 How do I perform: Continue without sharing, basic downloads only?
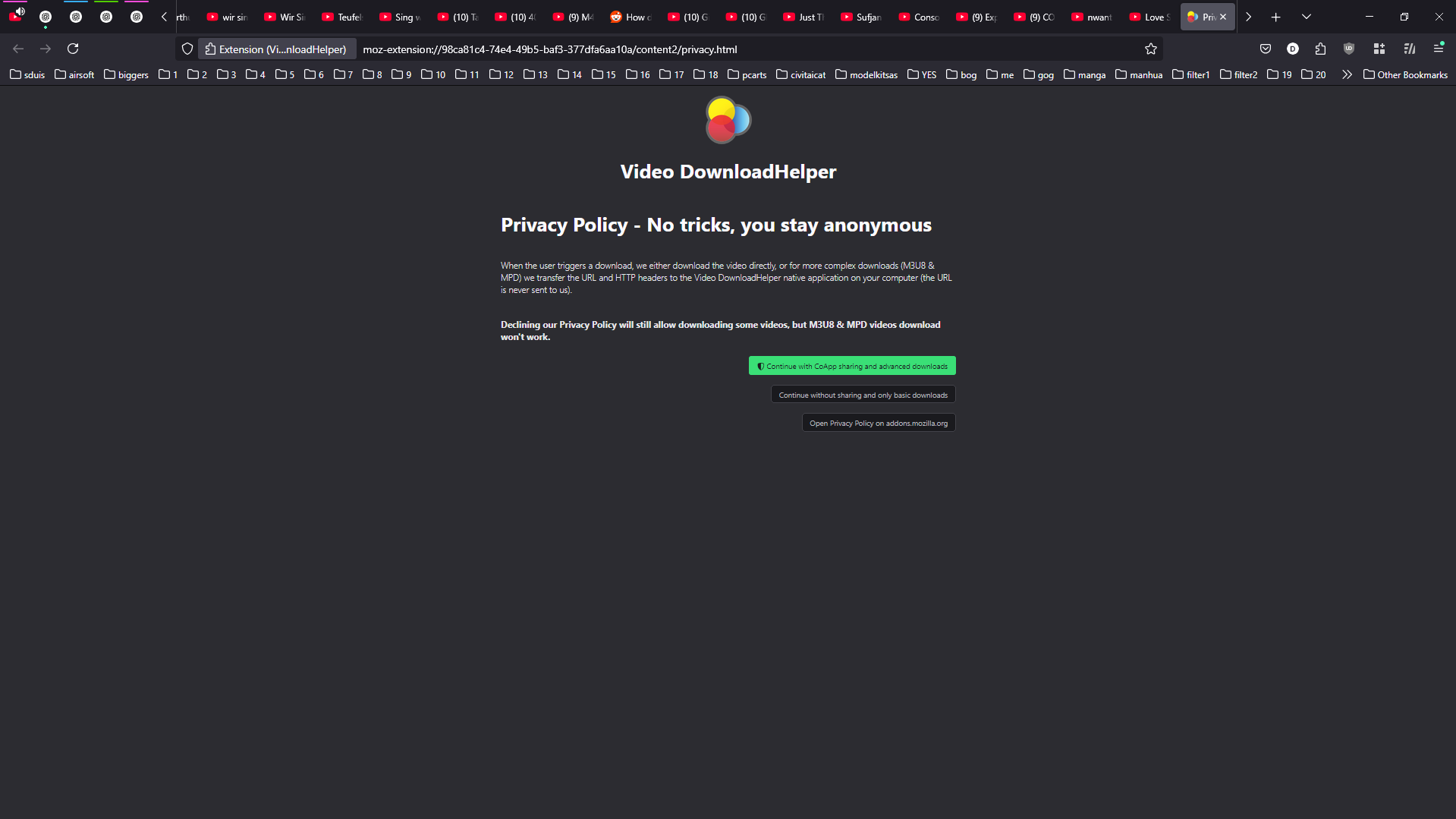863,395
